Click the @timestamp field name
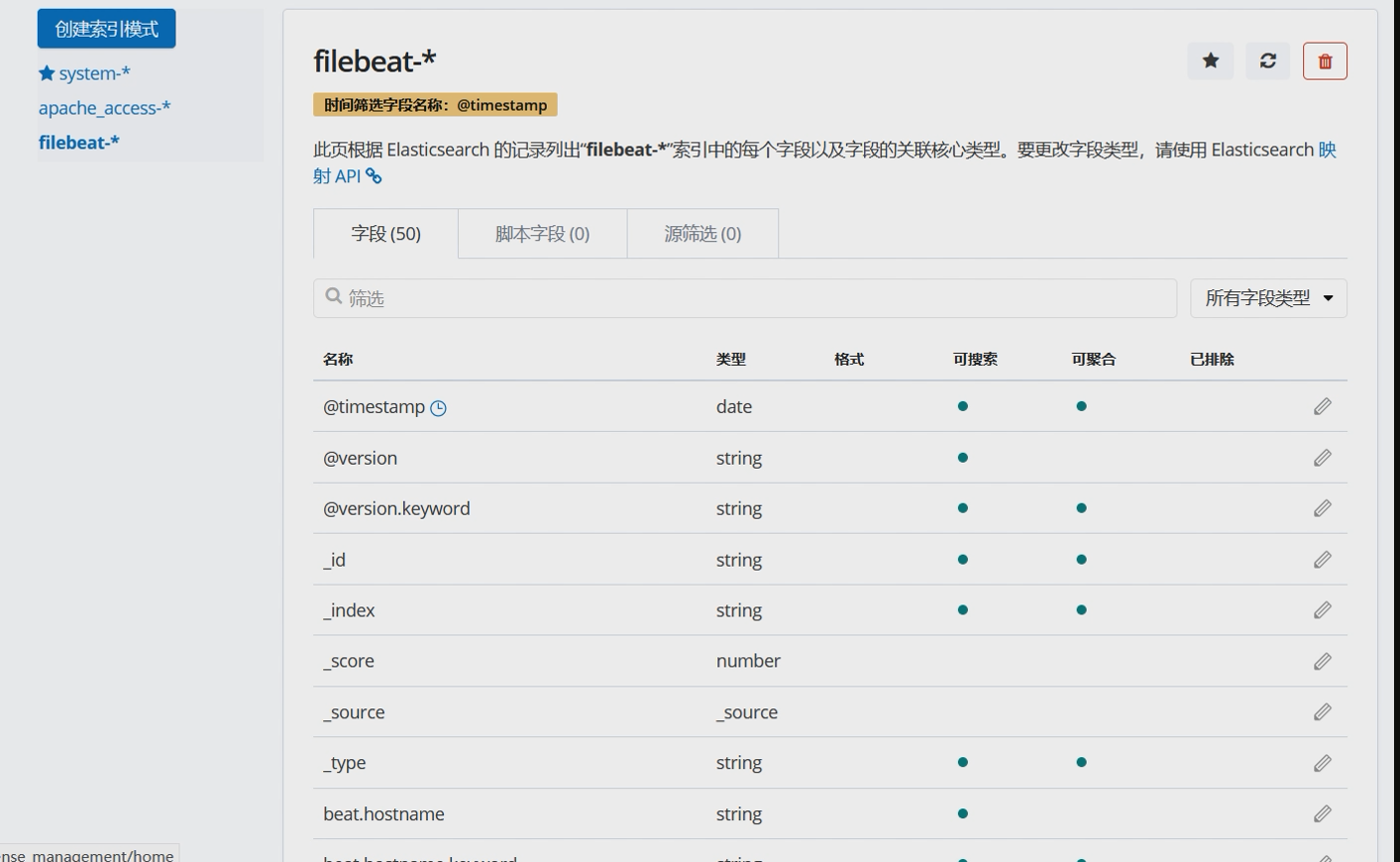 coord(374,407)
